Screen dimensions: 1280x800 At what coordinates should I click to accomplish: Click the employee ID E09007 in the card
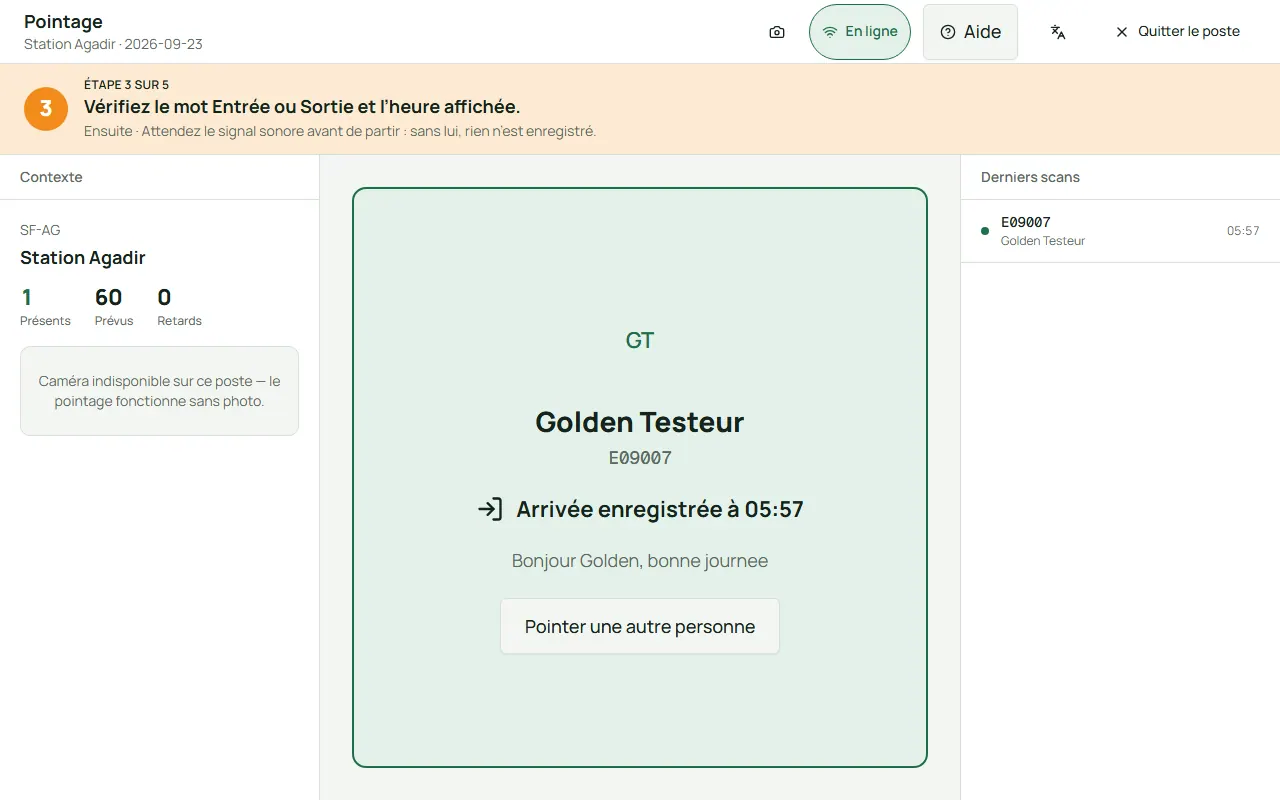click(x=640, y=458)
